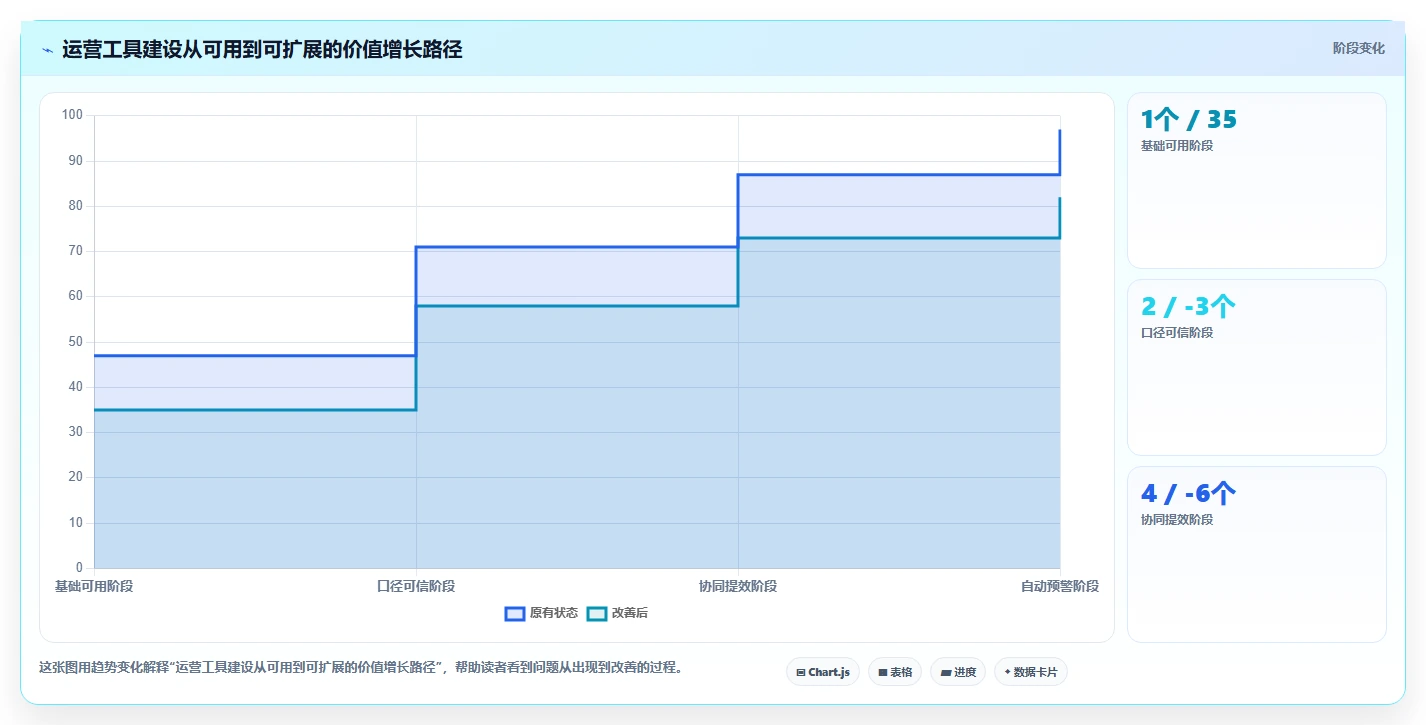Click the teal 改善后 line at 58 level
Viewport: 1426px width, 725px height.
point(577,306)
